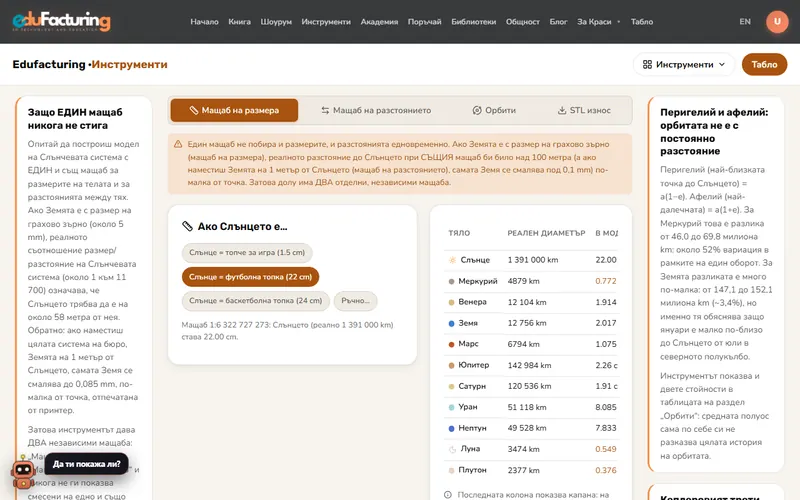Open the 'Орбити' tab
The width and height of the screenshot is (800, 500).
(494, 110)
